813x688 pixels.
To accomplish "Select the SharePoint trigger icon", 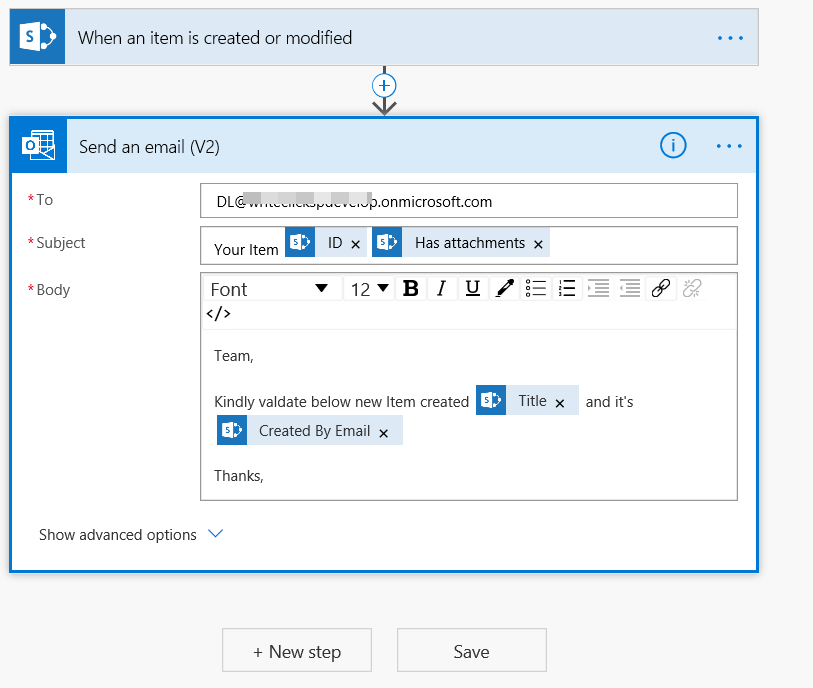I will coord(36,36).
